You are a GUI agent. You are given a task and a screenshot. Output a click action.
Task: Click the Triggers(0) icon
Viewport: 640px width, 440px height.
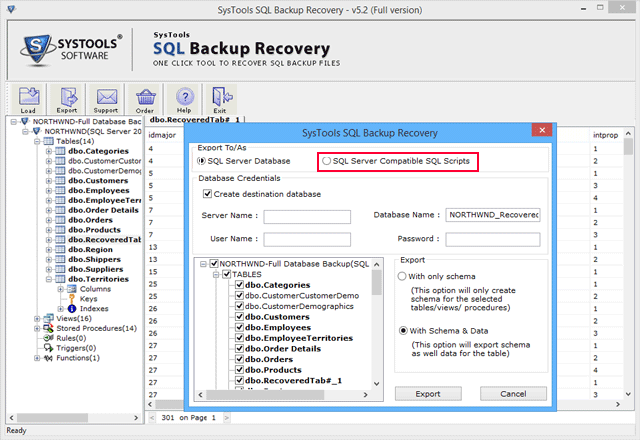(49, 348)
